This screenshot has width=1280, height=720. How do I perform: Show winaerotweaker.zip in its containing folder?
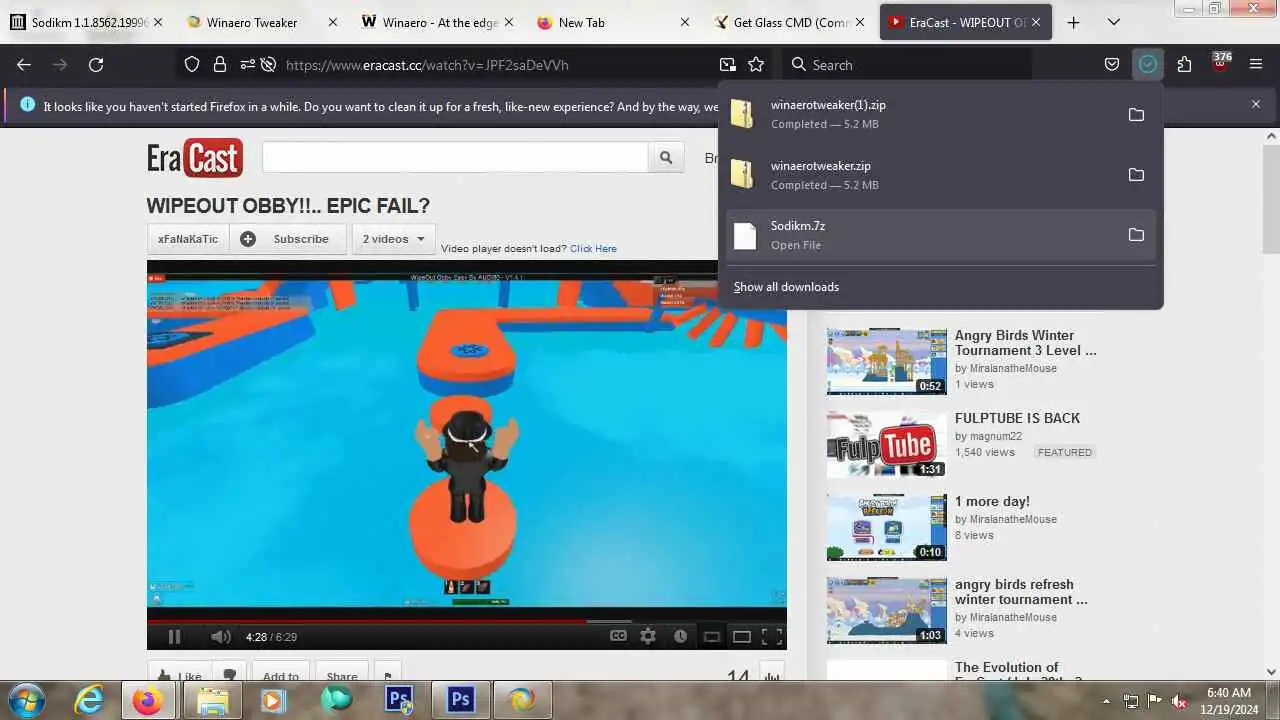[1136, 175]
